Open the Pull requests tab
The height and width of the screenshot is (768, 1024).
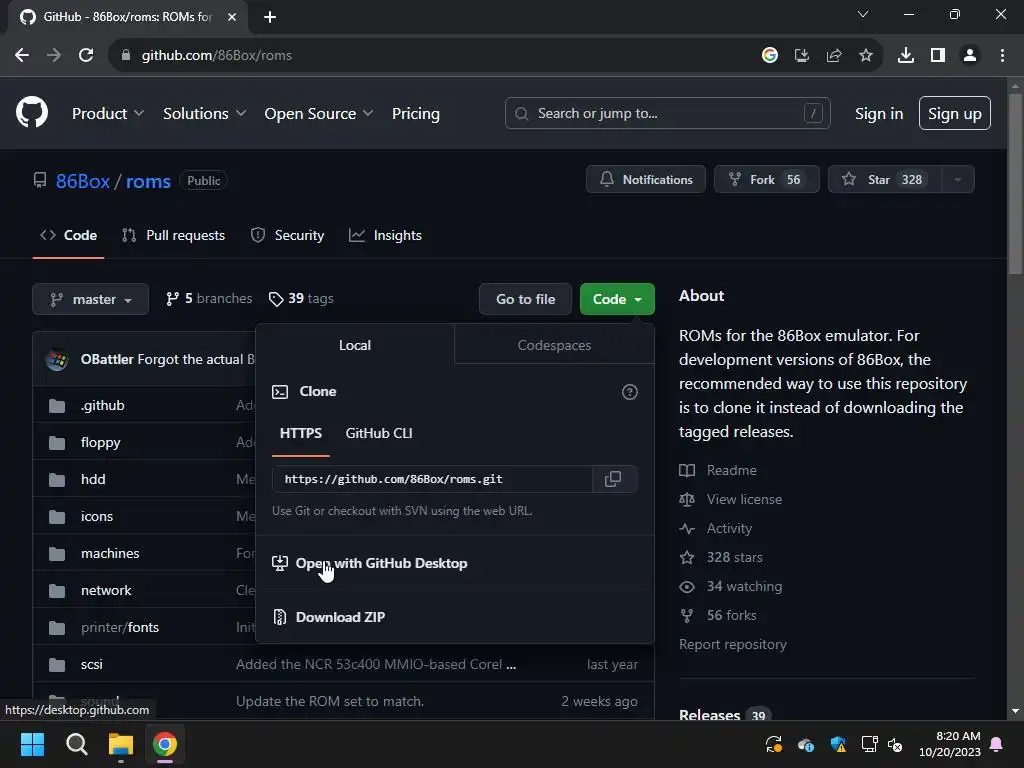pos(174,235)
